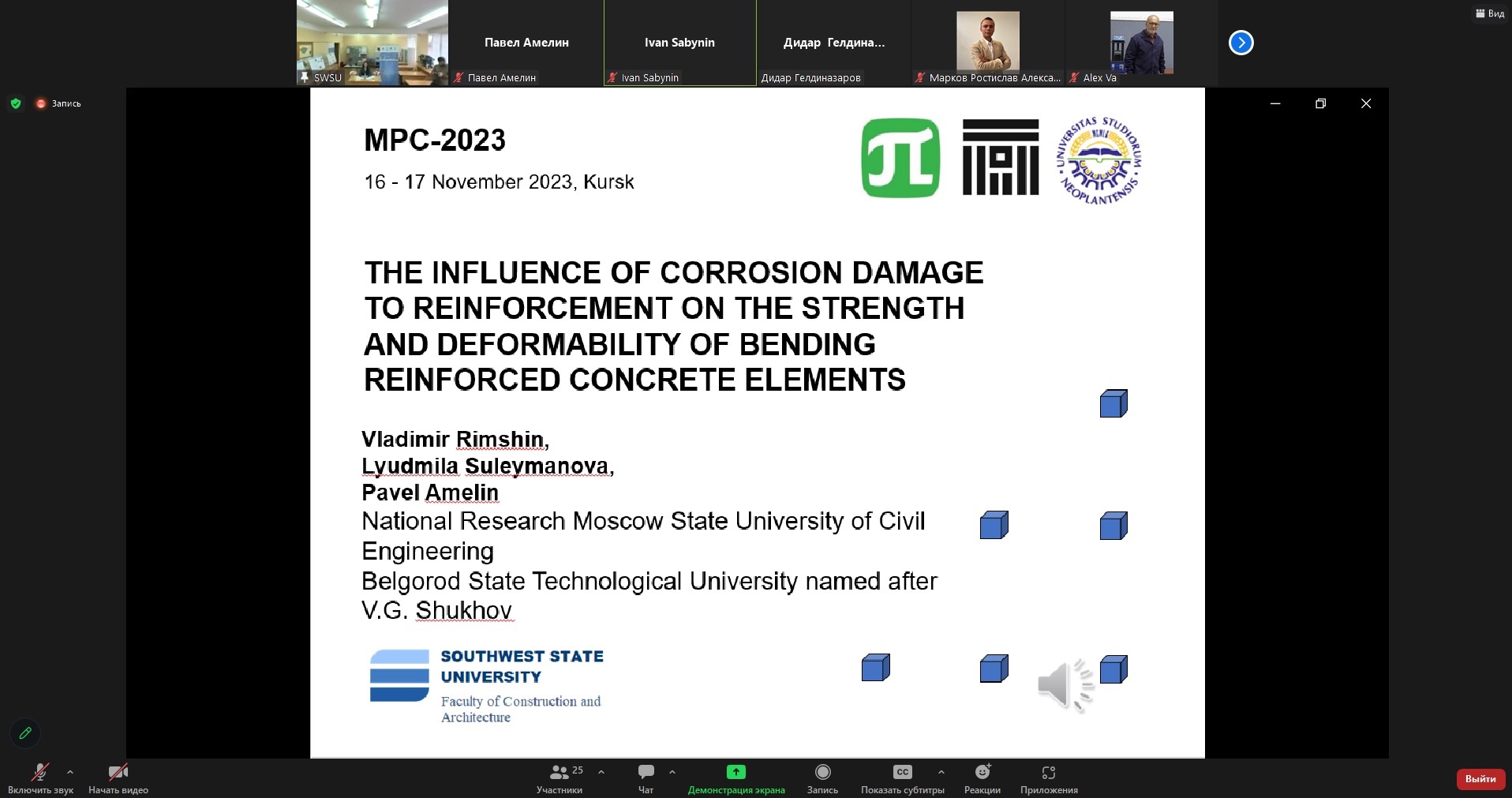Click muted mic icon beside Ivan Sabynin label
Viewport: 1512px width, 798px height.
point(612,77)
